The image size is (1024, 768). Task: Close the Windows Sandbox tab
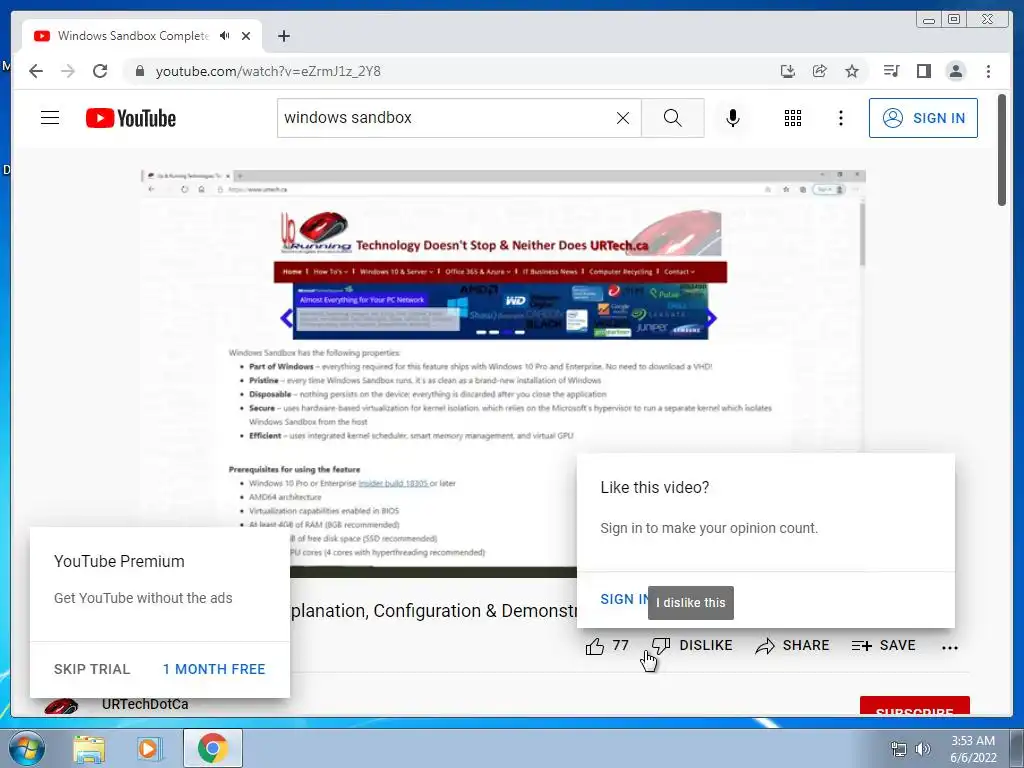coord(246,36)
